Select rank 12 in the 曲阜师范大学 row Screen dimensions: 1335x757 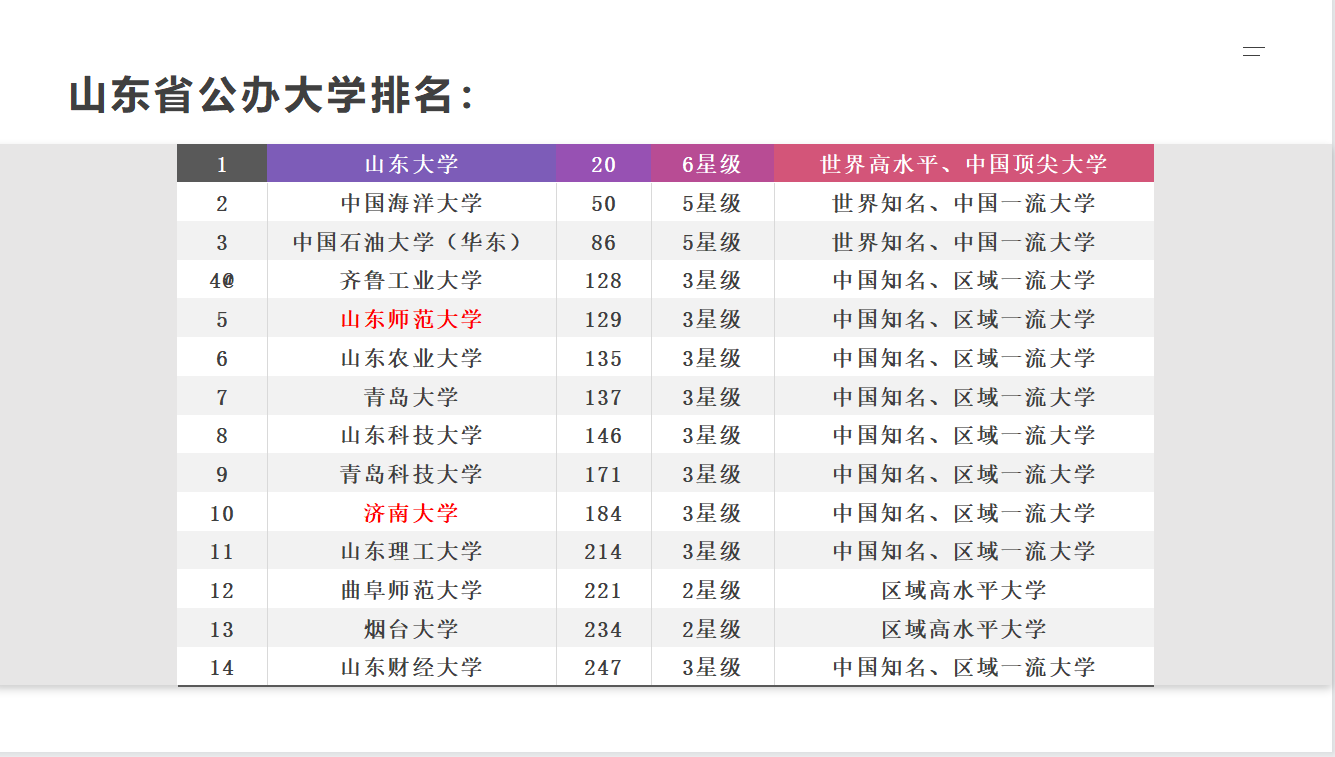click(x=222, y=590)
